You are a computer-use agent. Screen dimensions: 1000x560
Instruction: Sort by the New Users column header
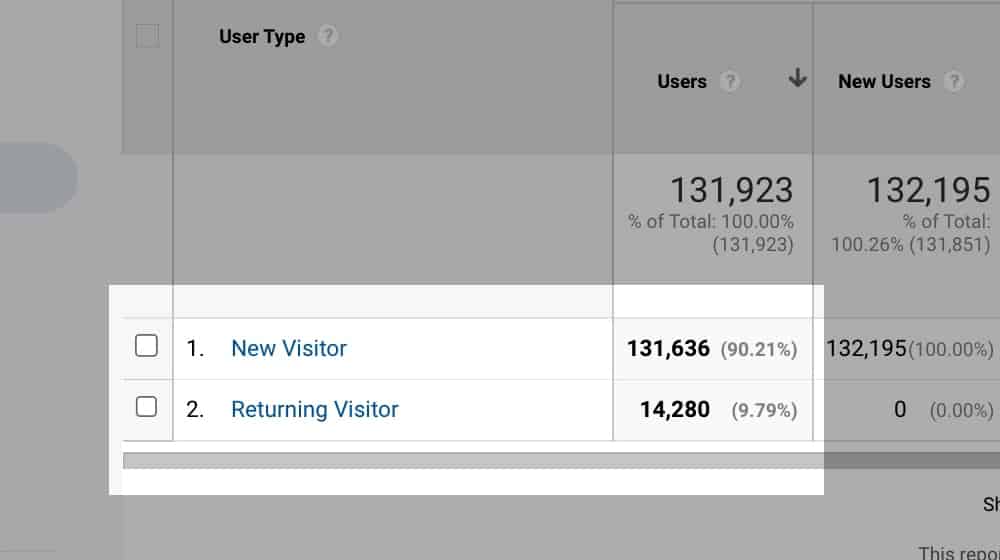pos(884,82)
